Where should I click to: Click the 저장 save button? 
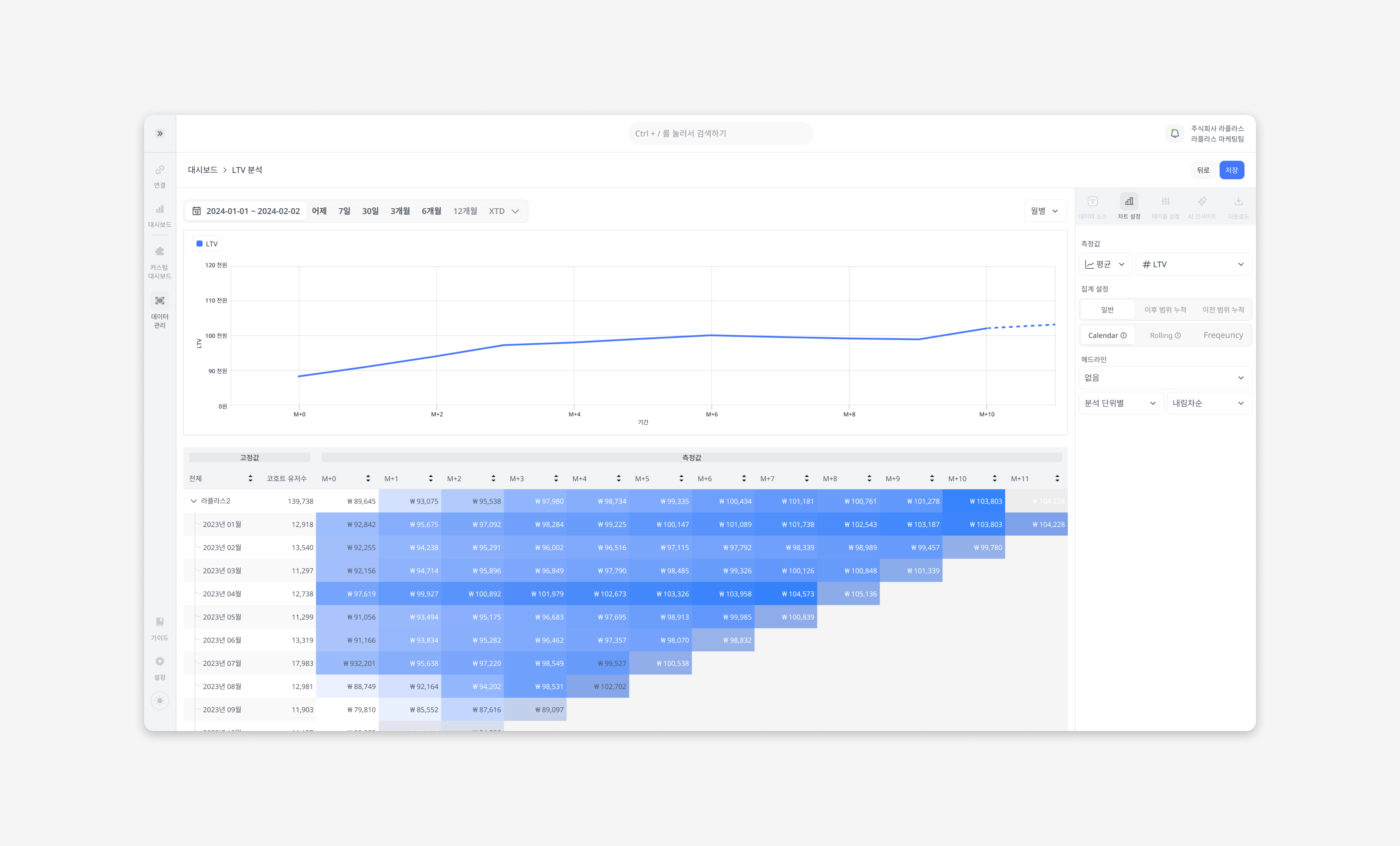tap(1231, 170)
